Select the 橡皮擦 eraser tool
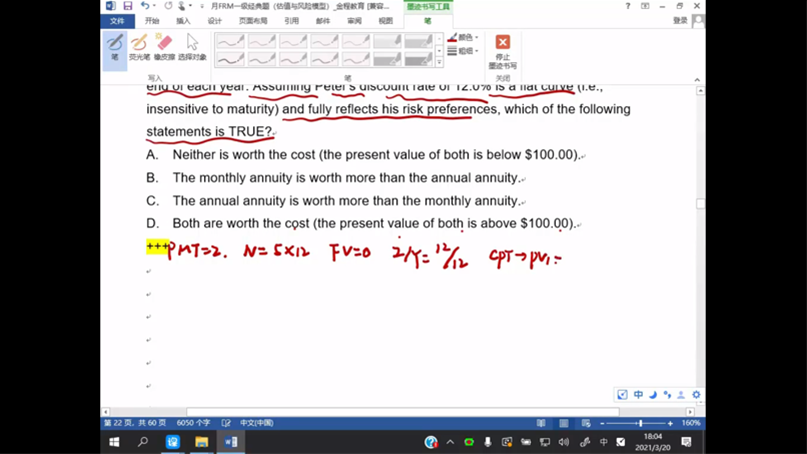The image size is (807, 454). (165, 47)
